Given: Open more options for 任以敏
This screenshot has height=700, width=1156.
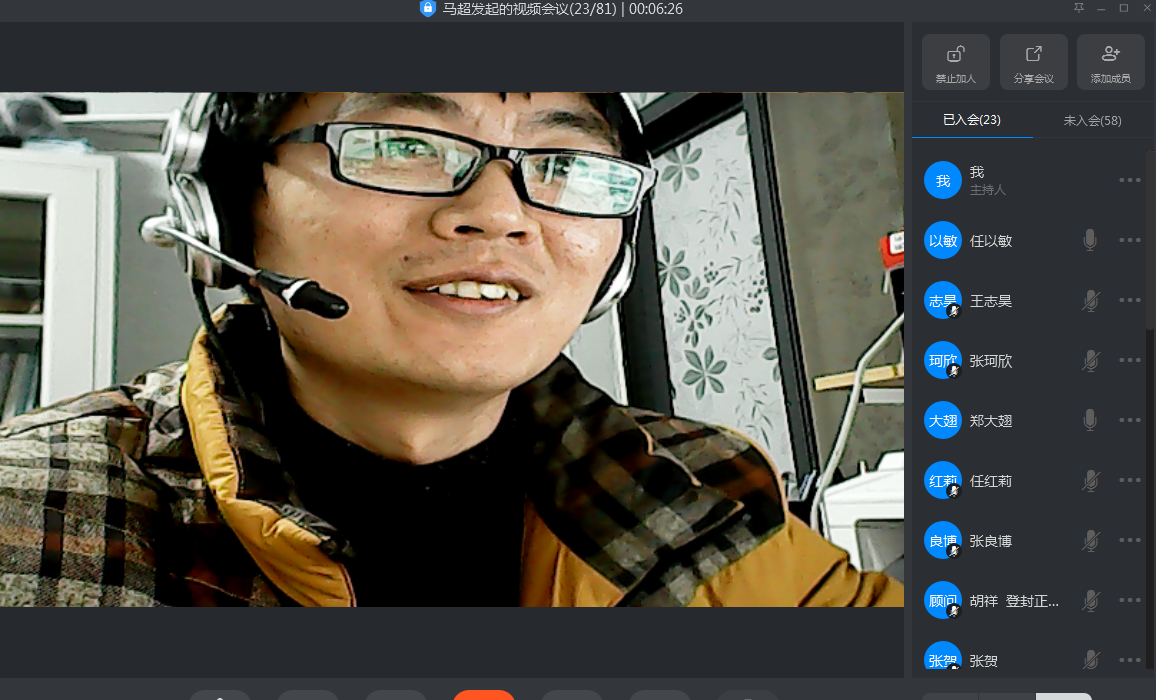Looking at the screenshot, I should coord(1129,240).
